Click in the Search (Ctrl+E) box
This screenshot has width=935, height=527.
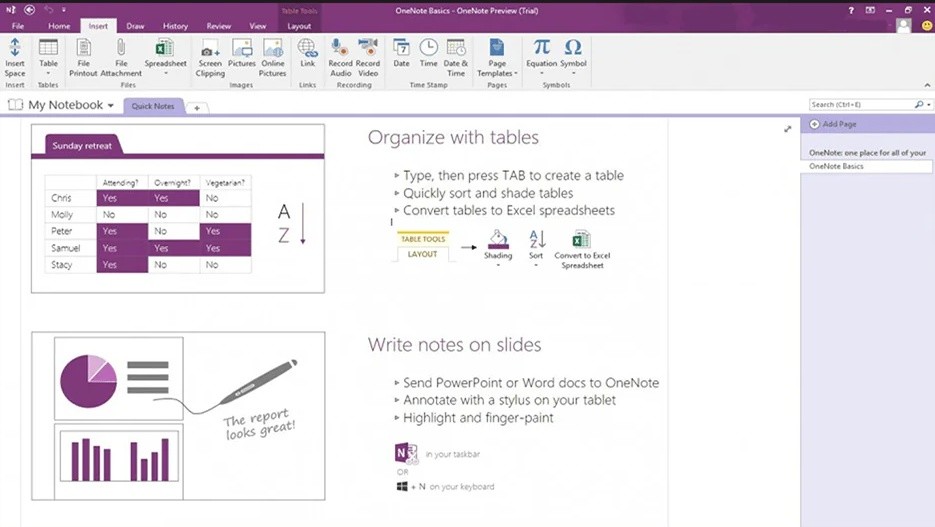coord(862,105)
